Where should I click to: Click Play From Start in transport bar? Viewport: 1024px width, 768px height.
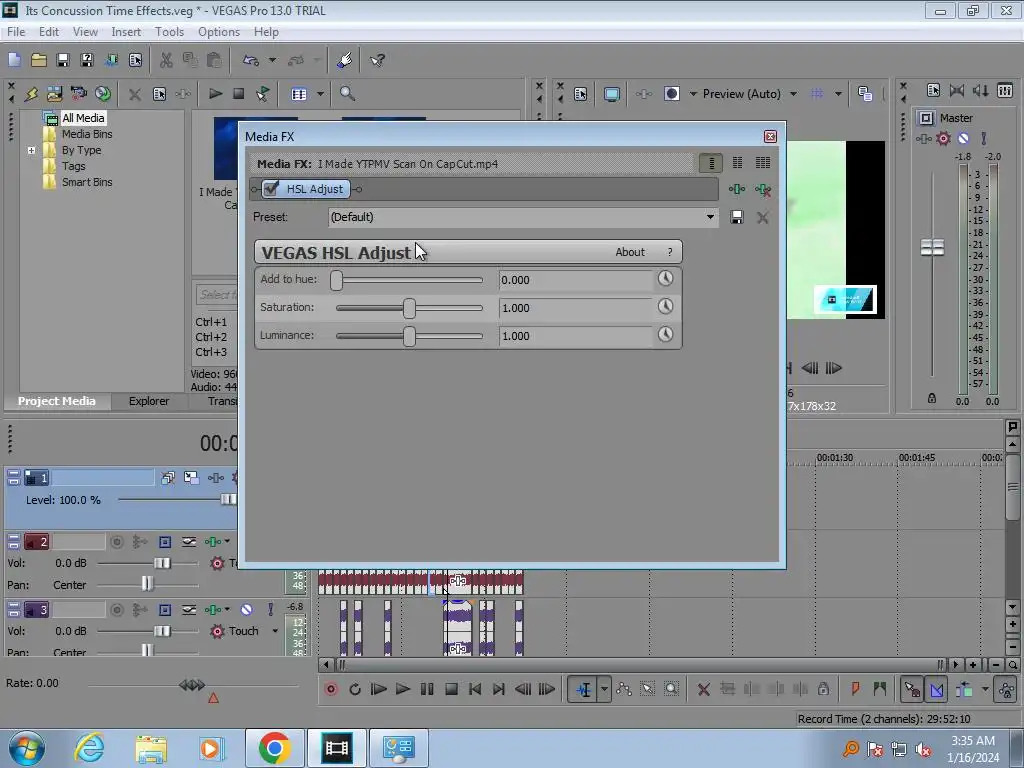[379, 689]
